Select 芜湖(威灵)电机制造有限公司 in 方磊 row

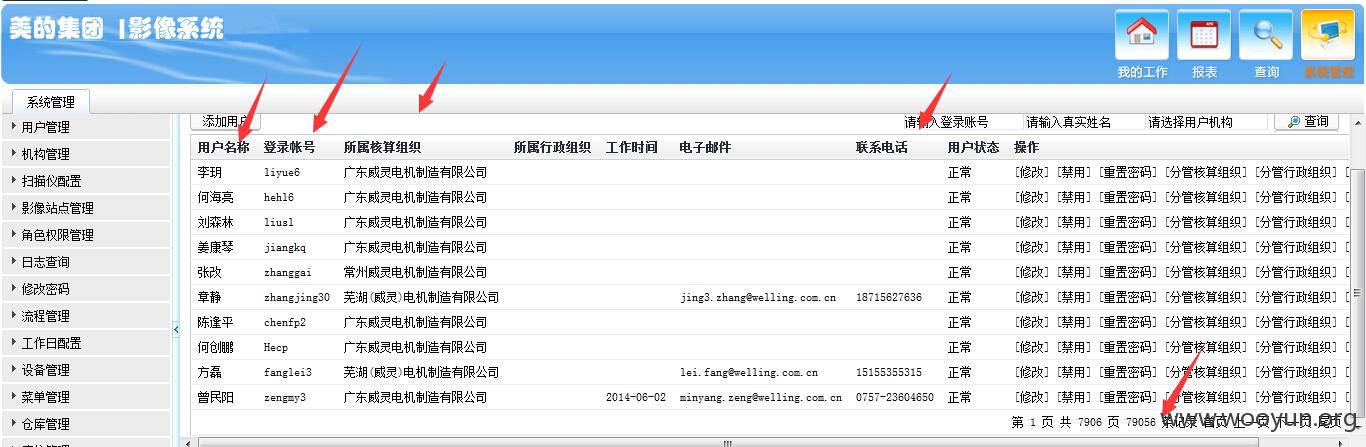click(421, 372)
